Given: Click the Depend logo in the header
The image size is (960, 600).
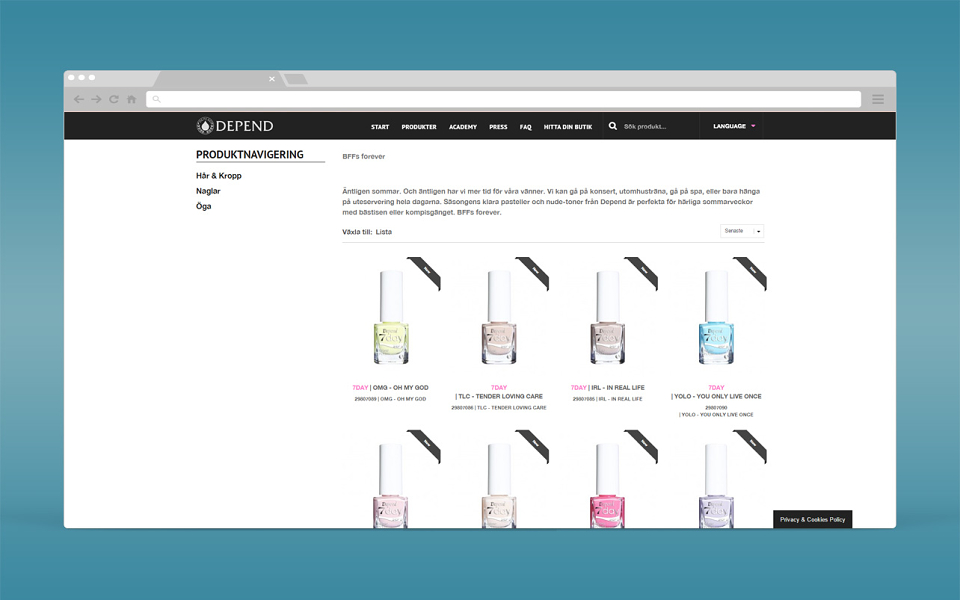Looking at the screenshot, I should (234, 126).
